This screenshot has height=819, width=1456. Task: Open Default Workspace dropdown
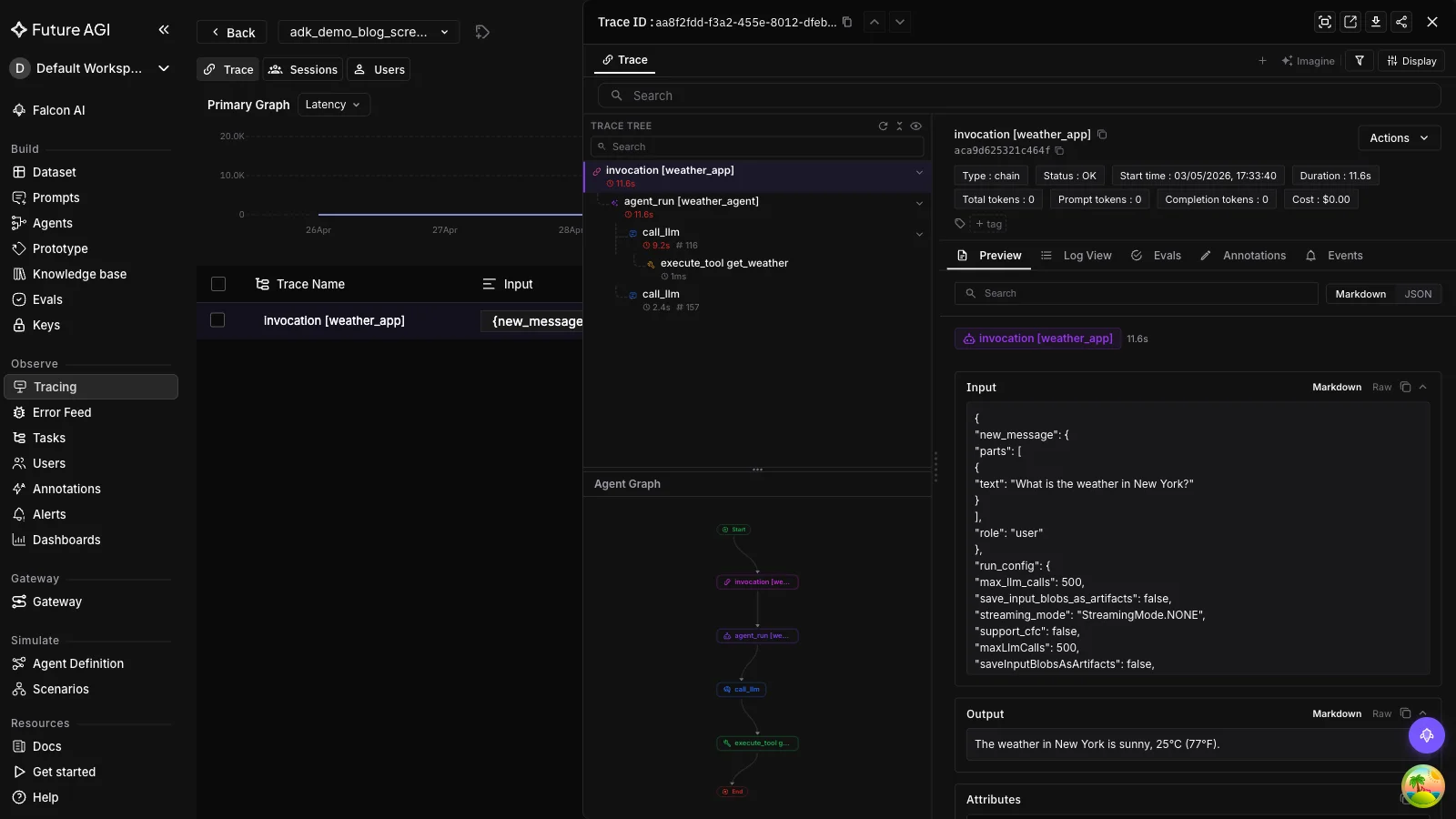tap(91, 68)
